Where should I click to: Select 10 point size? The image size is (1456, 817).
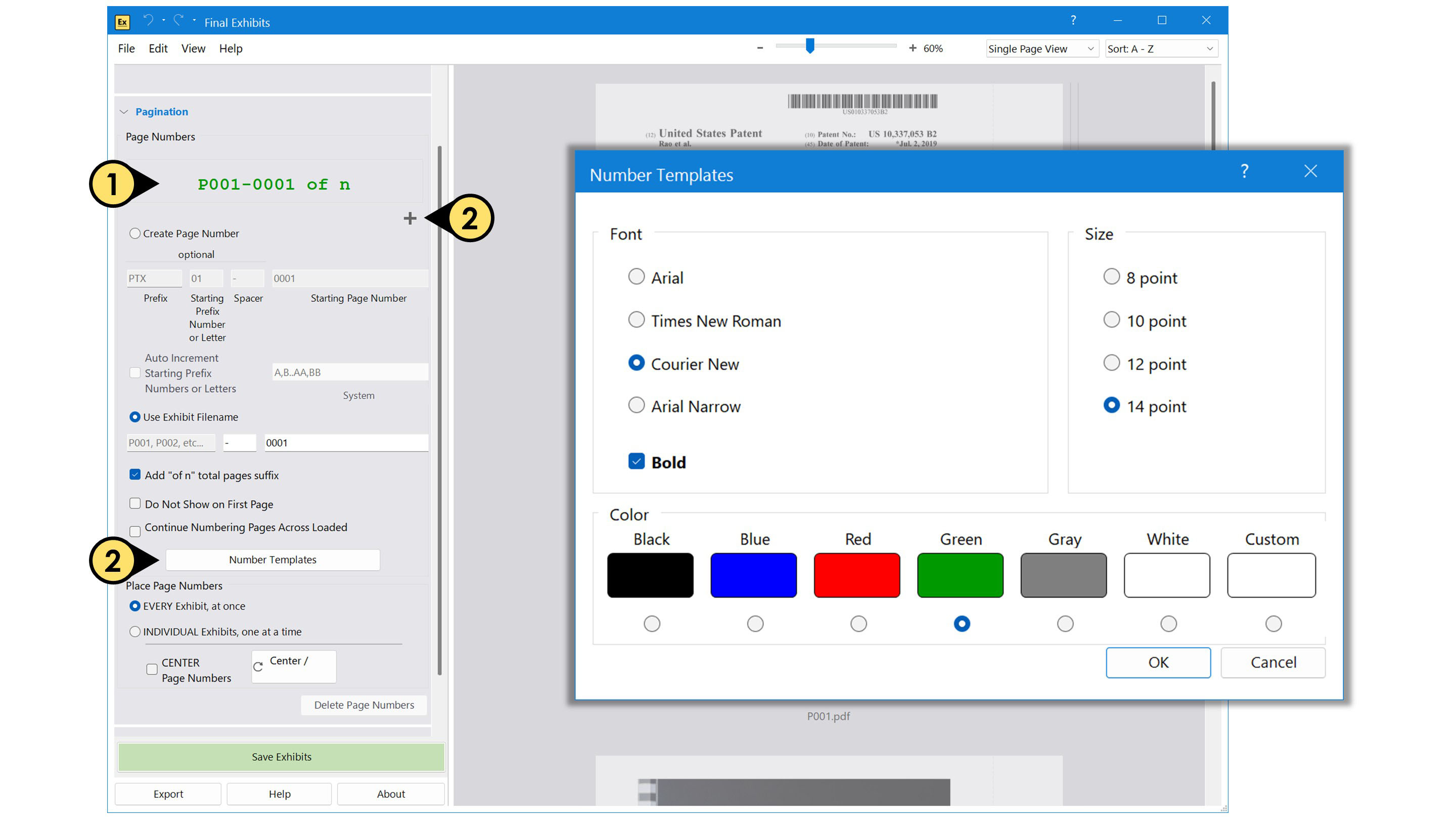coord(1111,320)
